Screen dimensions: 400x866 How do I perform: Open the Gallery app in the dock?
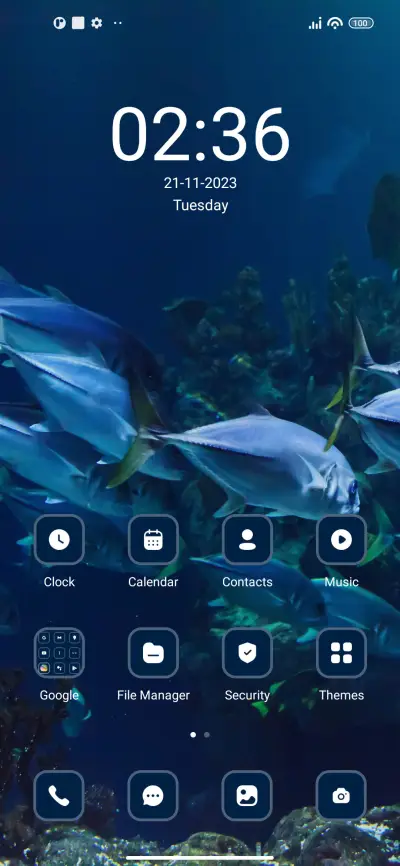click(x=247, y=795)
